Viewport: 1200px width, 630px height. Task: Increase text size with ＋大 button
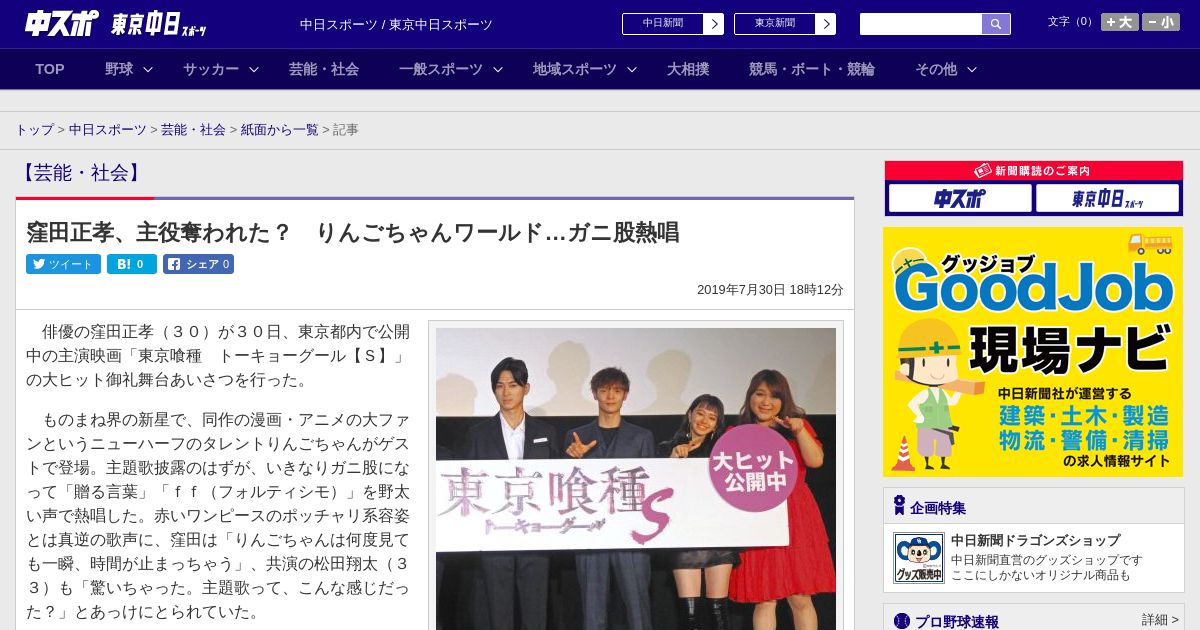[1120, 22]
